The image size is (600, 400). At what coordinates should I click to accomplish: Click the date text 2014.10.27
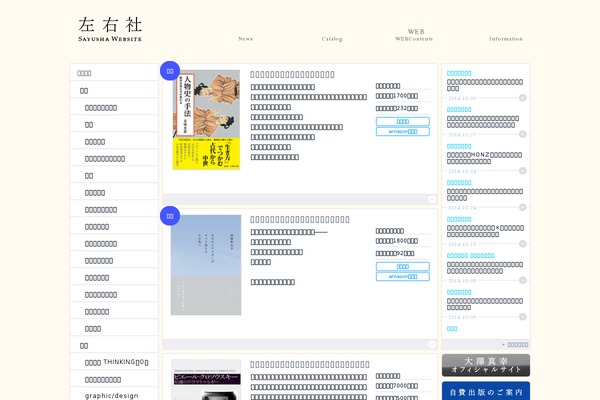(462, 135)
